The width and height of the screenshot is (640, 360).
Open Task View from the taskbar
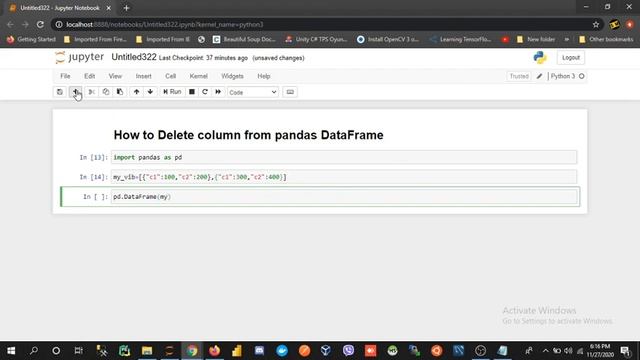tap(78, 351)
